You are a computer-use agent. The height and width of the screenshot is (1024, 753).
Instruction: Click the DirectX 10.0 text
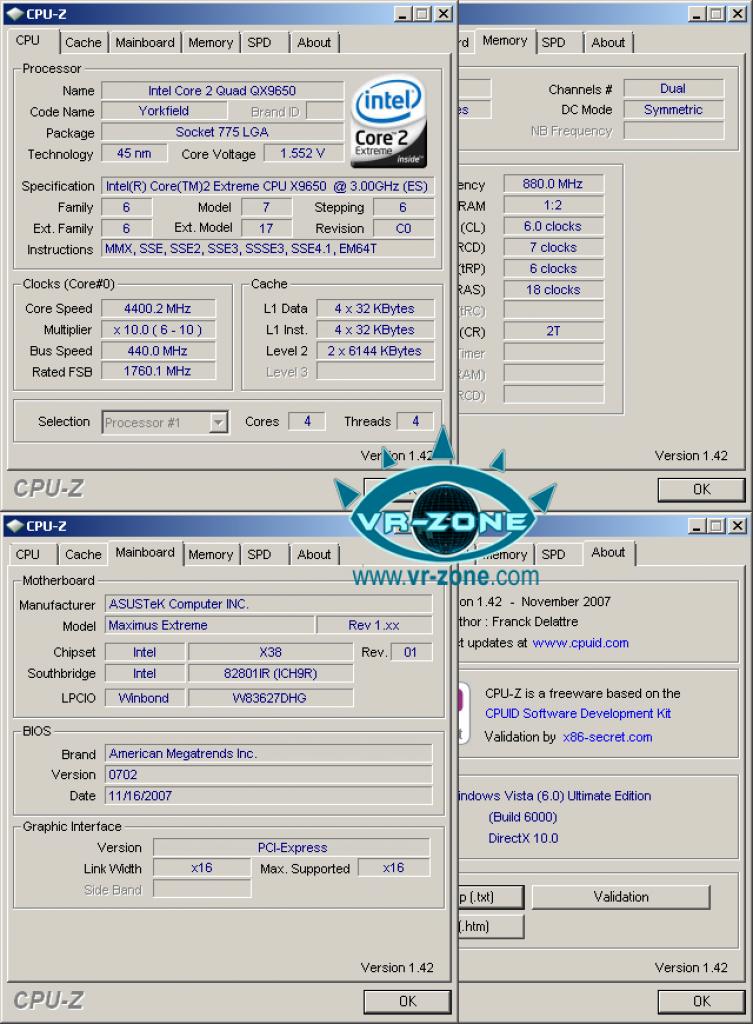(523, 838)
